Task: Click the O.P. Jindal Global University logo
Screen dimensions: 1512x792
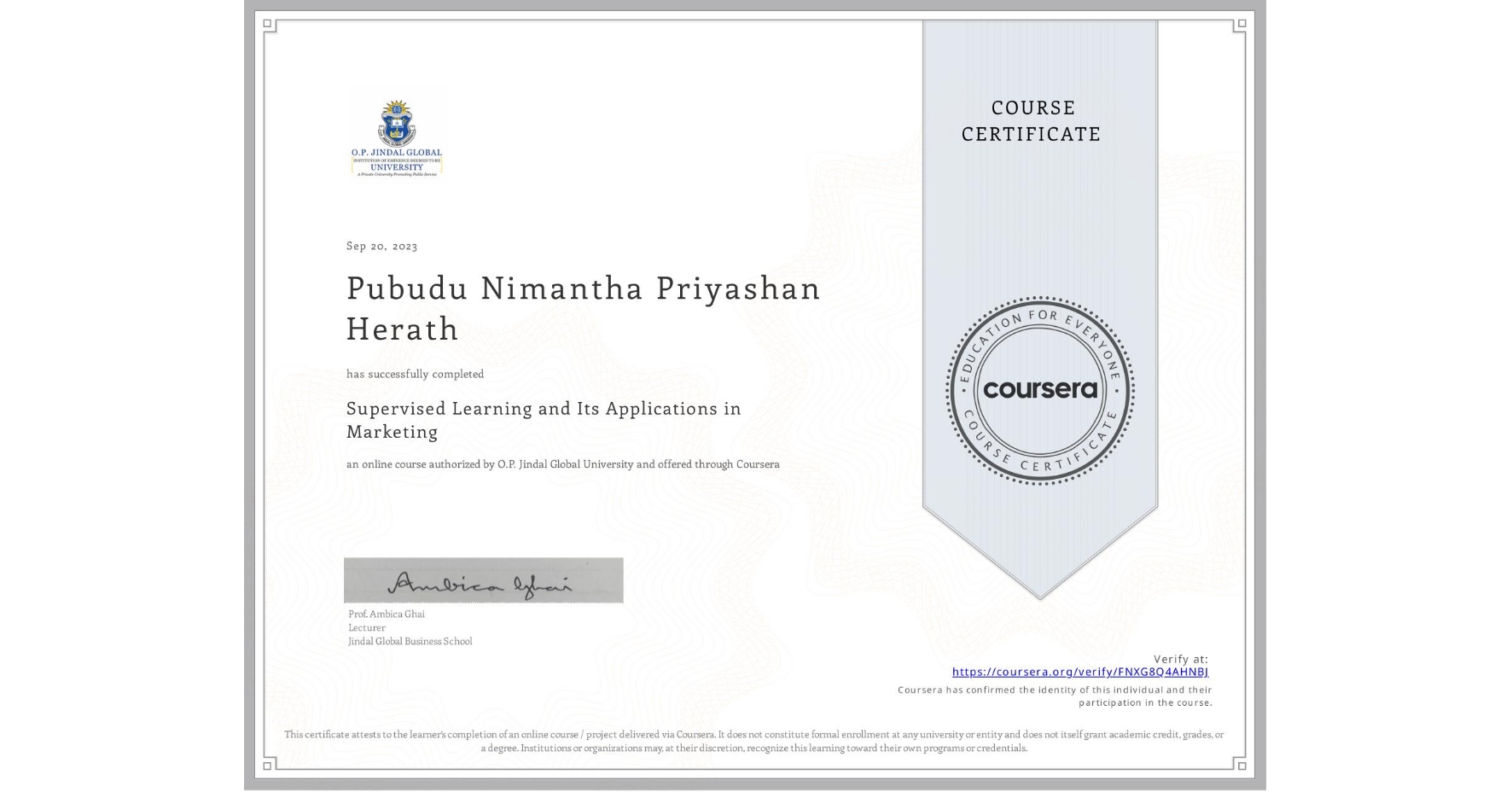Action: pyautogui.click(x=397, y=137)
